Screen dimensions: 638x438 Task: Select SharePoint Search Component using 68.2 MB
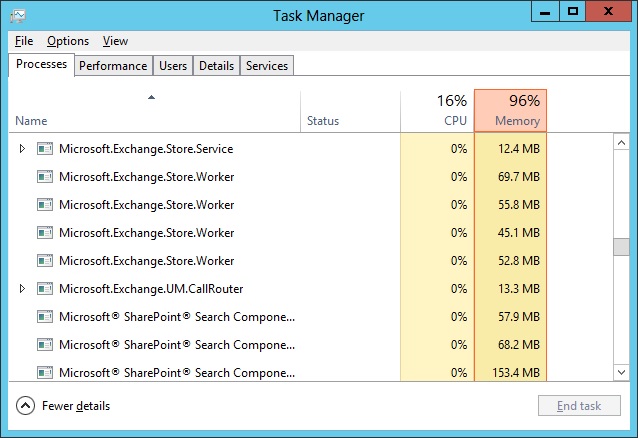pos(177,345)
